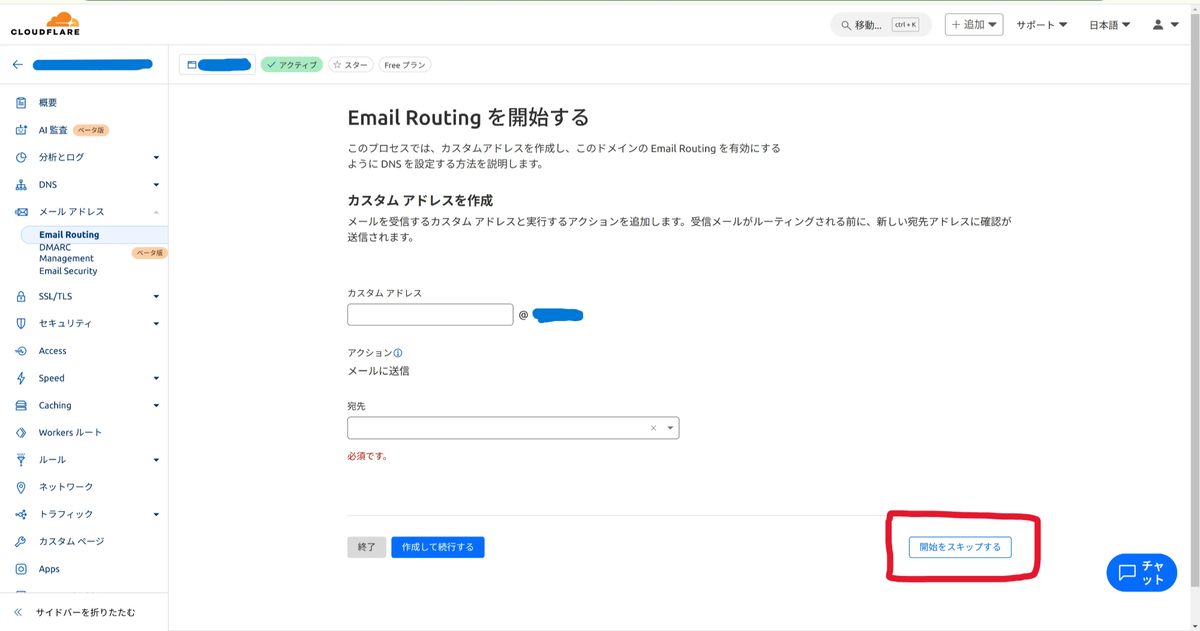Click the ルール funnel icon
Viewport: 1200px width, 631px height.
(x=21, y=460)
